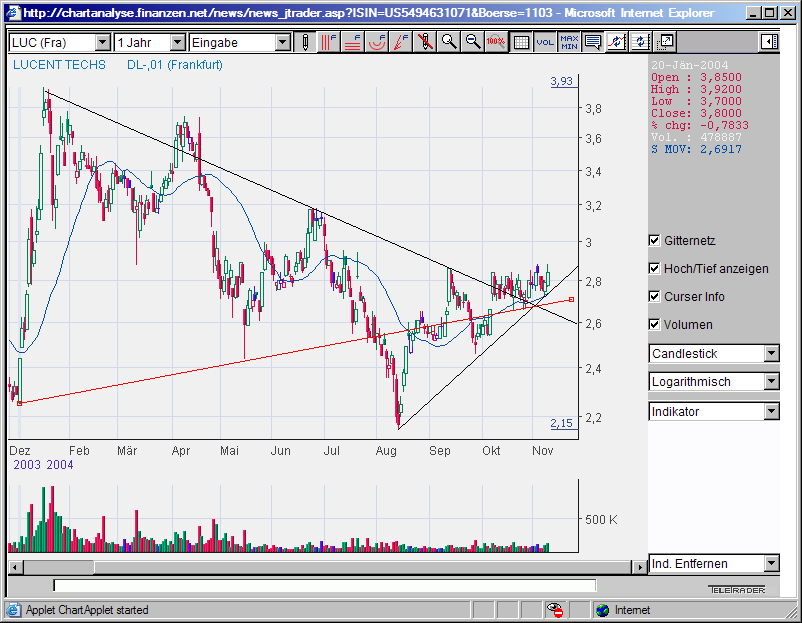
Task: Click the zoom in magnifier icon
Action: click(449, 42)
